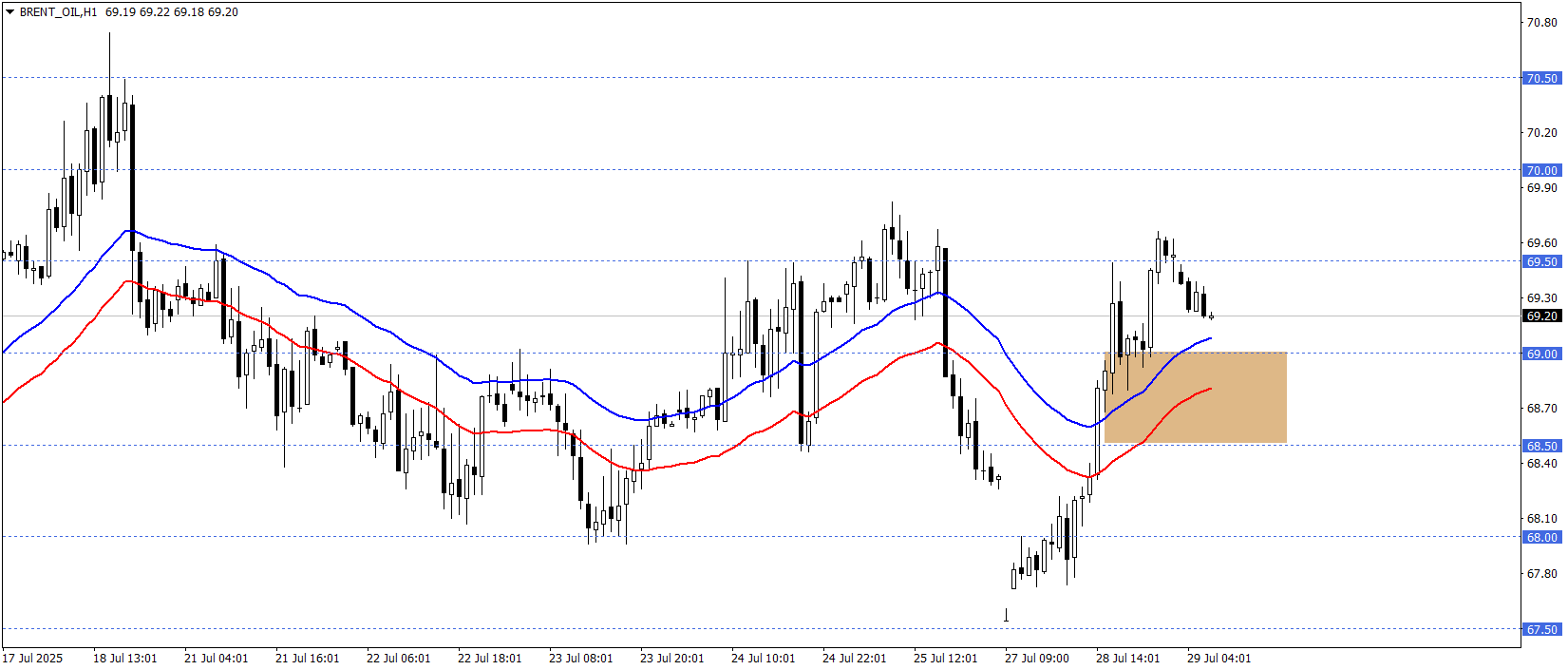Click the 17 Jul 2025 date label
This screenshot has width=1568, height=670.
[32, 658]
